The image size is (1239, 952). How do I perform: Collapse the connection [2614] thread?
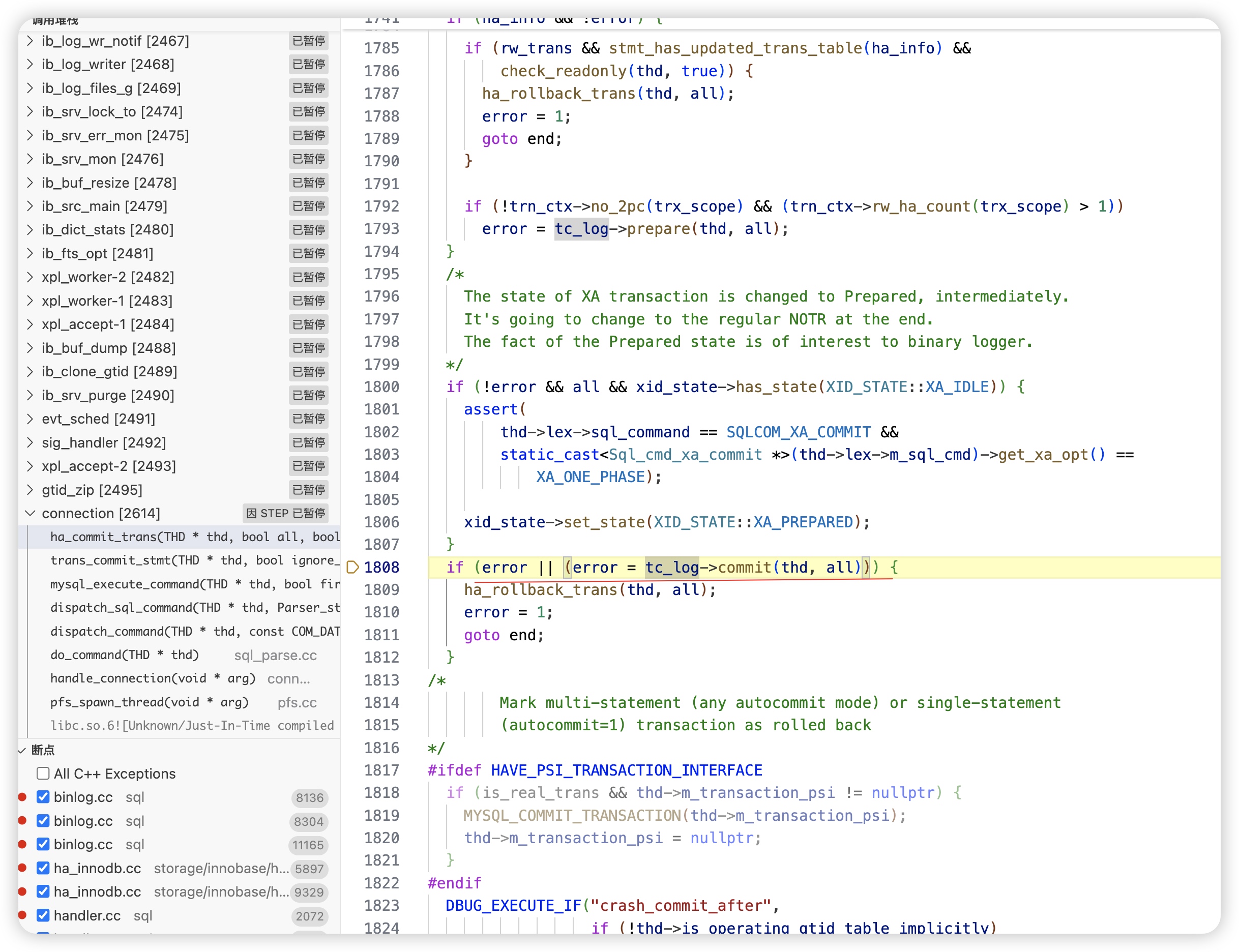30,514
